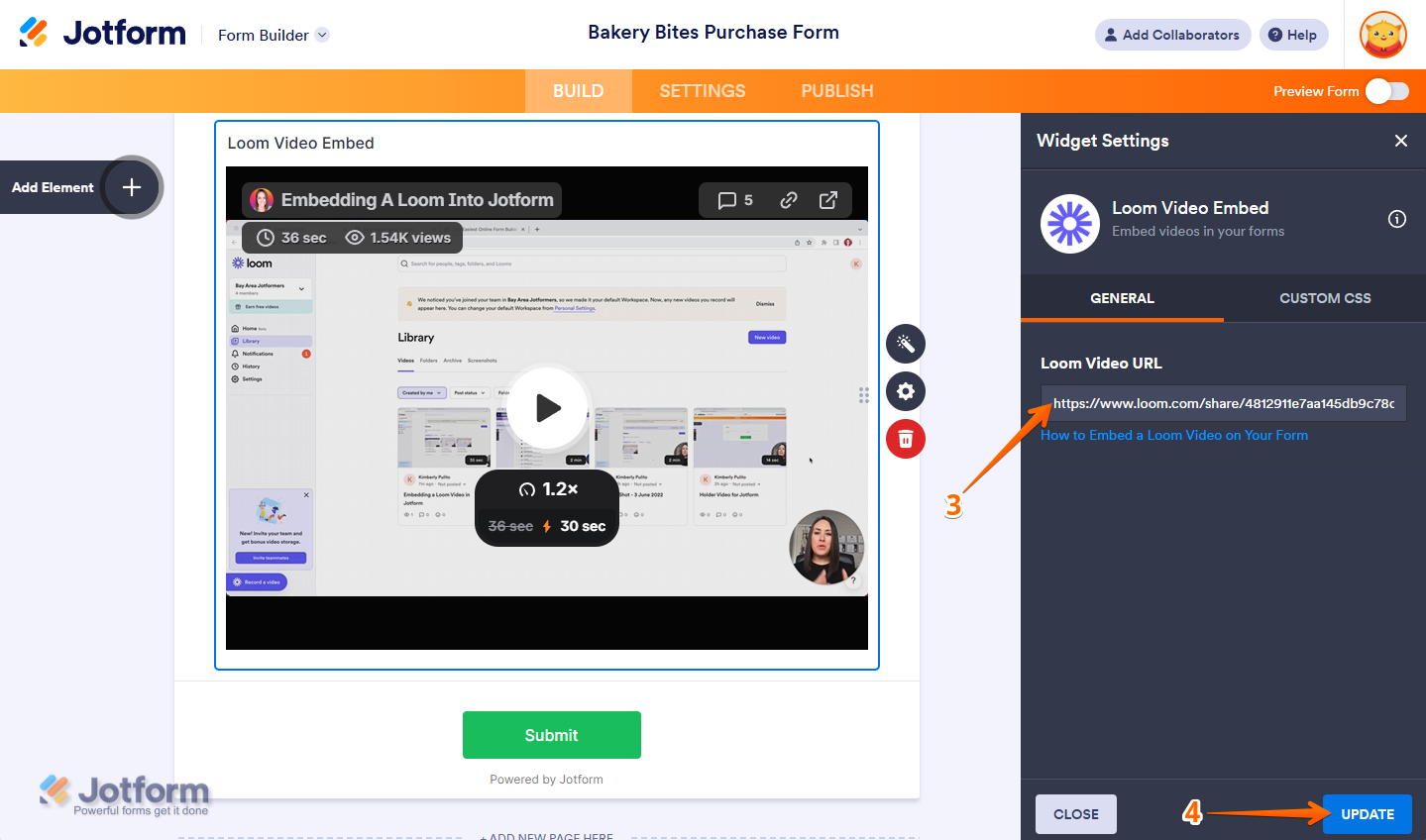Click the widget info icon

(x=1397, y=219)
